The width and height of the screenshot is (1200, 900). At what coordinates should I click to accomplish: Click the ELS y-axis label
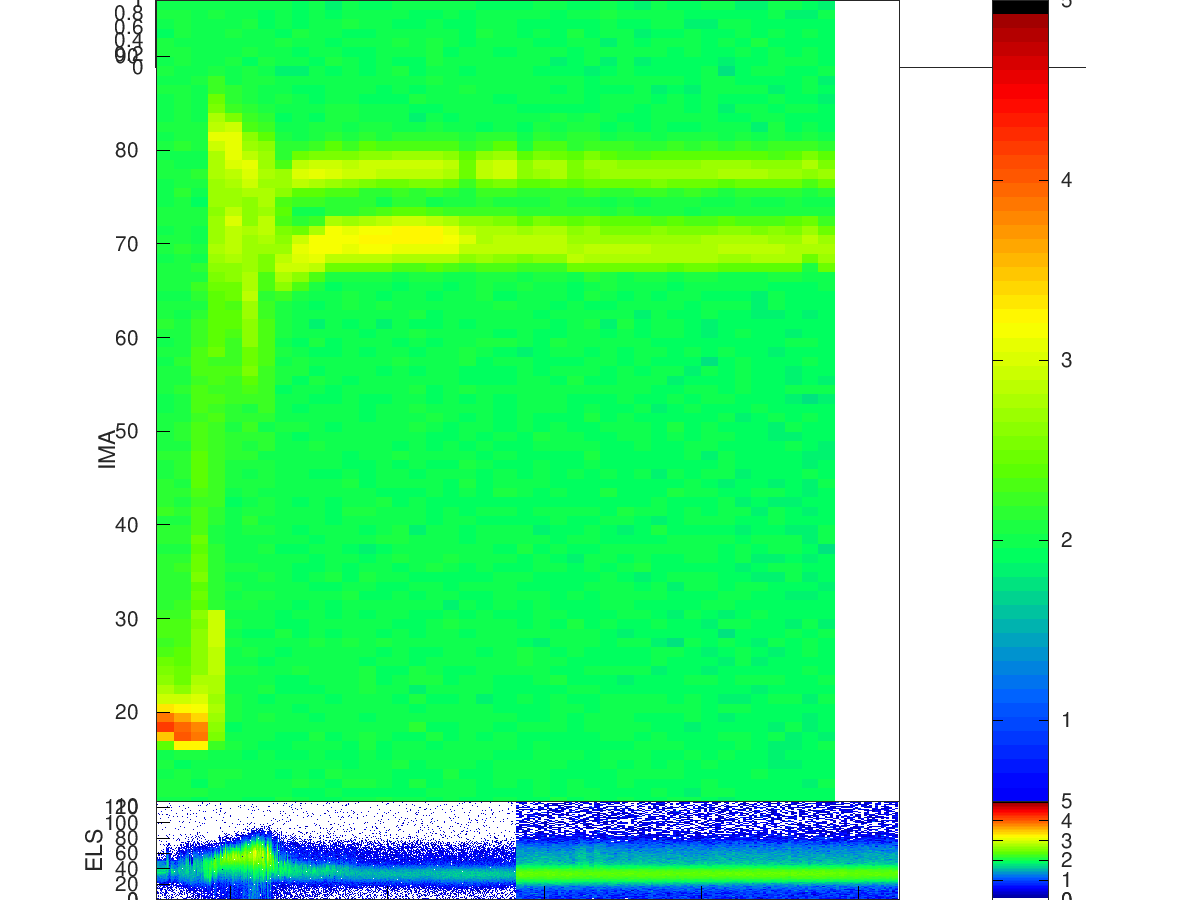coord(95,849)
